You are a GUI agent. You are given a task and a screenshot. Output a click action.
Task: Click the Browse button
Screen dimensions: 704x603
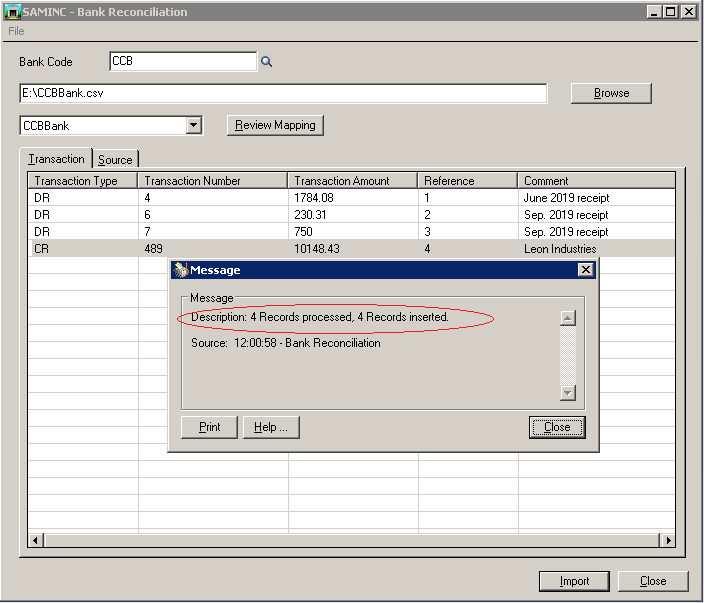coord(611,93)
